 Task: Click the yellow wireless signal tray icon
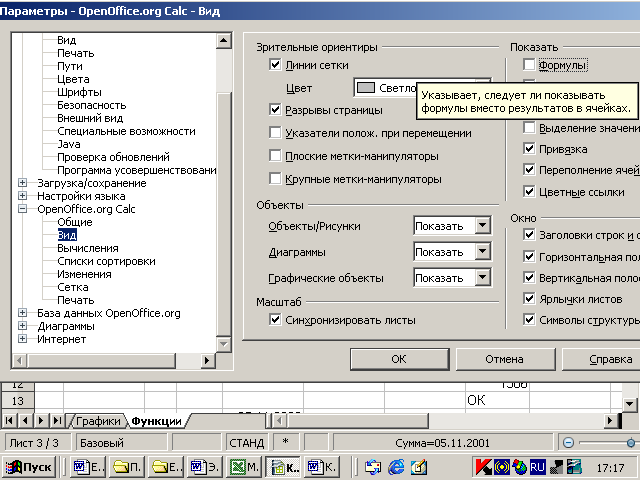pos(502,467)
